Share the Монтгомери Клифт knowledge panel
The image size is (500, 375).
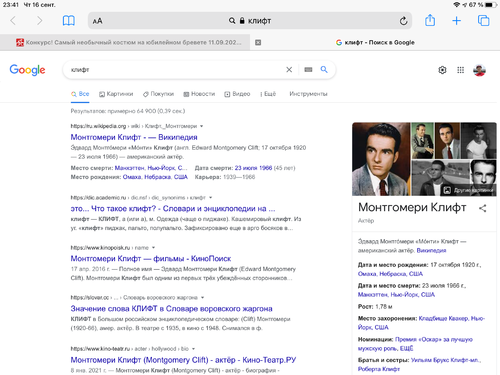tap(483, 208)
